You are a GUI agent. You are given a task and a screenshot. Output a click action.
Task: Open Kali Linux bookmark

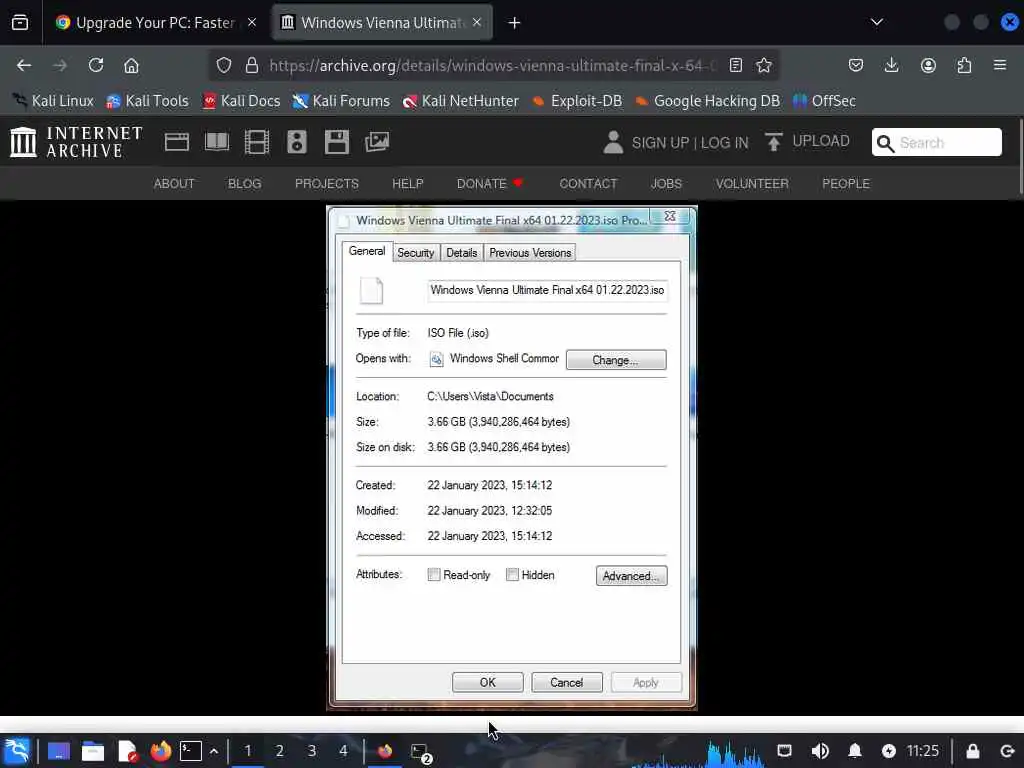coord(54,101)
